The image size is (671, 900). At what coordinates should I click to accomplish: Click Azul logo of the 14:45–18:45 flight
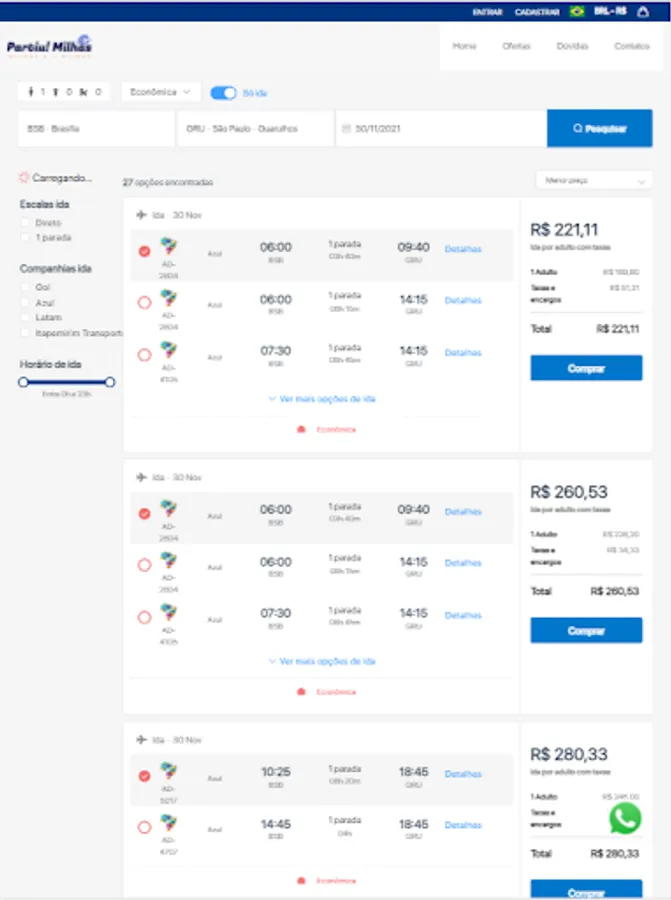(x=168, y=823)
